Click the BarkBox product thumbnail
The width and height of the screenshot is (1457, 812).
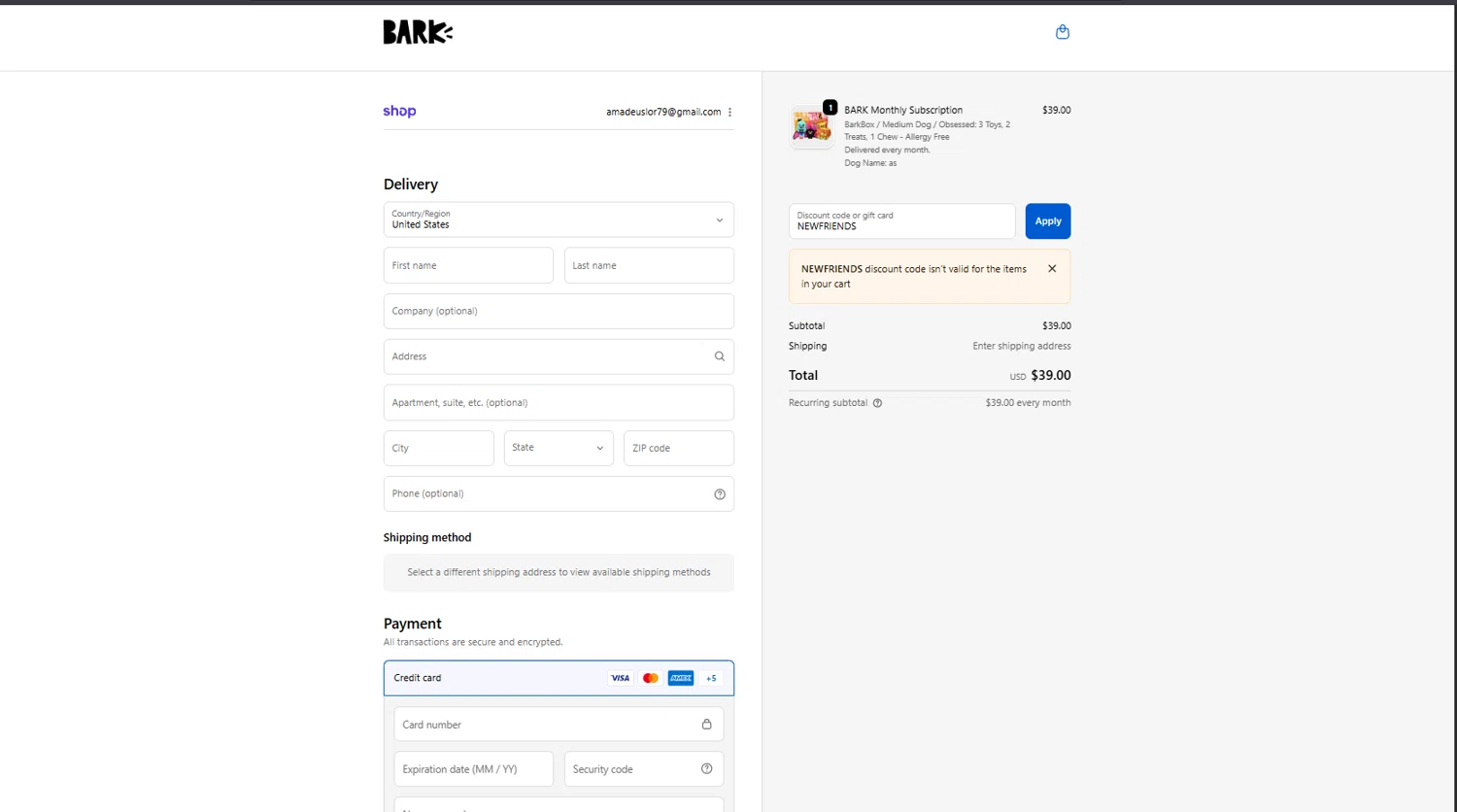pyautogui.click(x=811, y=127)
